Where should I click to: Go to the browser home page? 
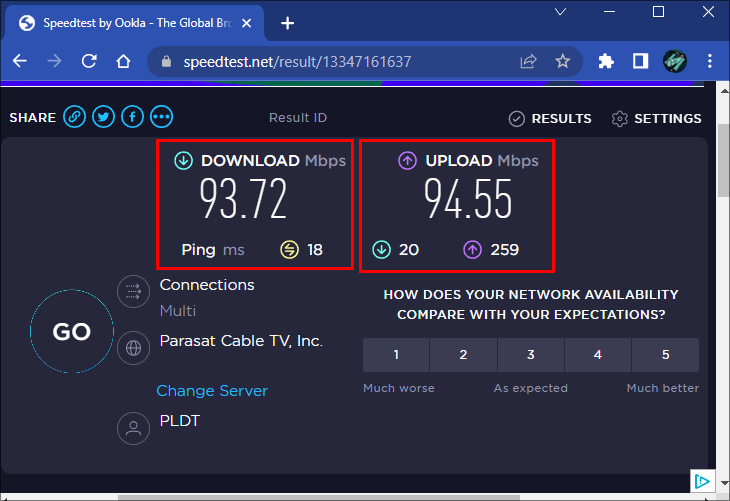click(x=123, y=61)
